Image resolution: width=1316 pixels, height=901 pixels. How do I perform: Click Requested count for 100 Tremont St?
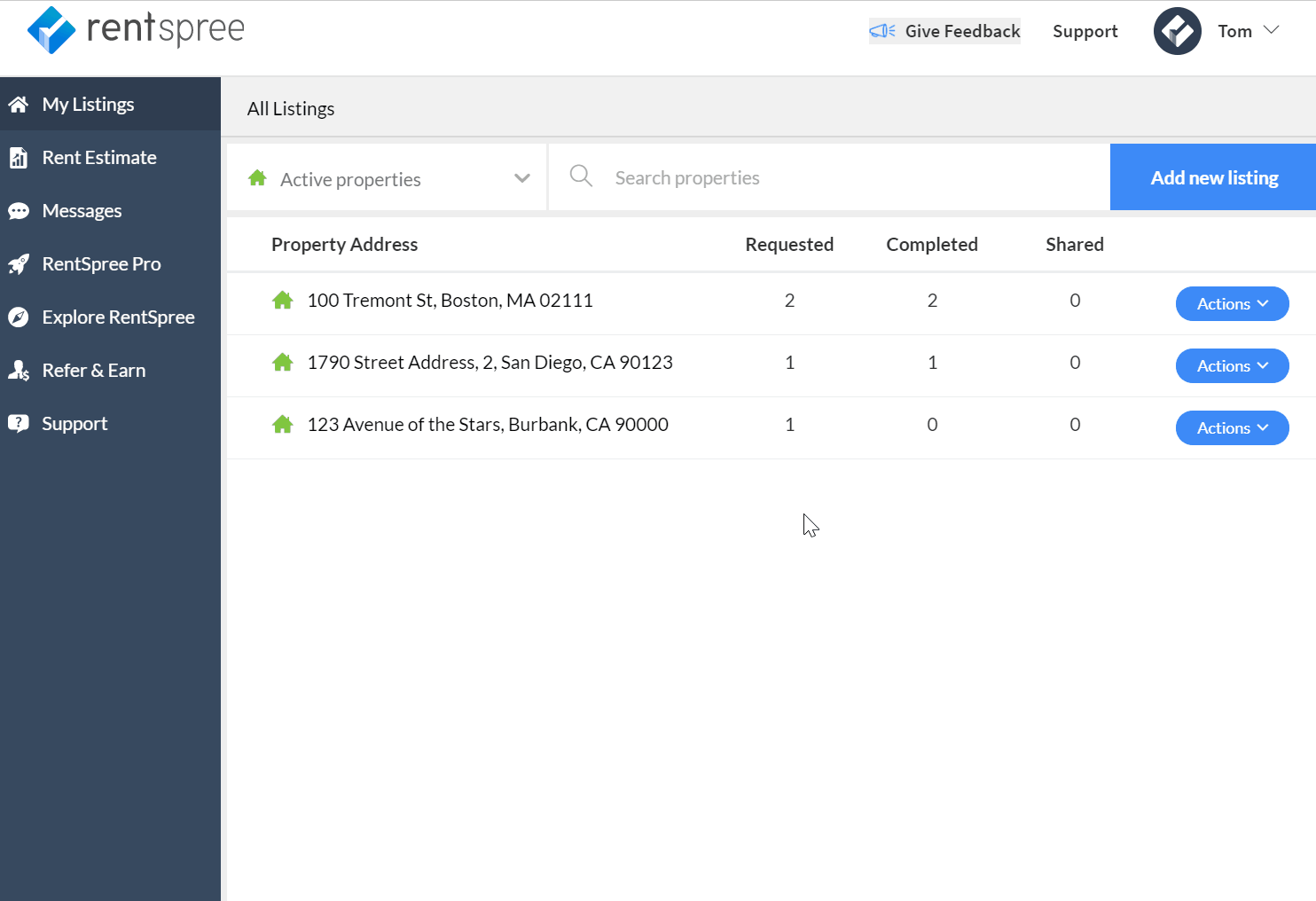pos(789,301)
